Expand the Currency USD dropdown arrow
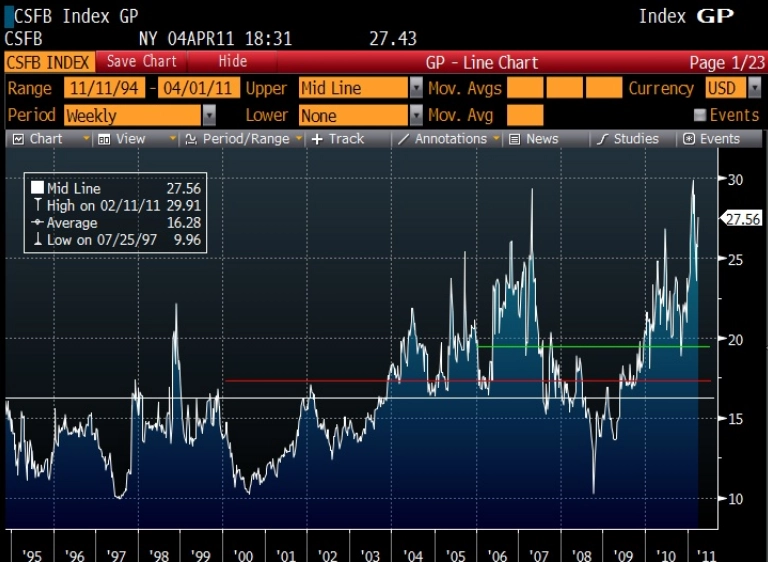This screenshot has width=768, height=562. [755, 88]
